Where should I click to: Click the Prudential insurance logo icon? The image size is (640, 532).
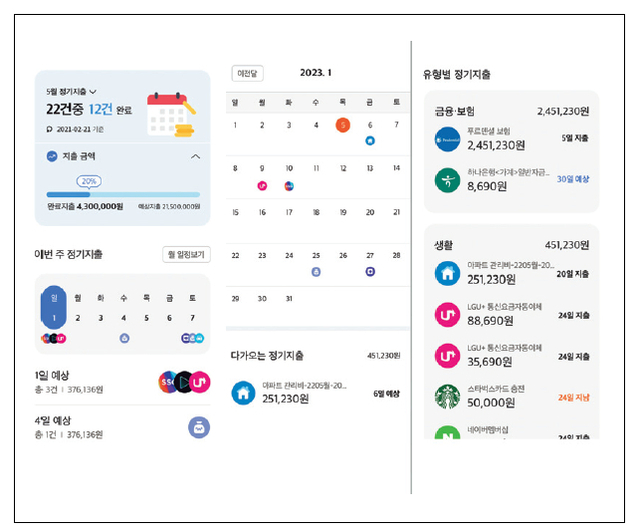[447, 139]
